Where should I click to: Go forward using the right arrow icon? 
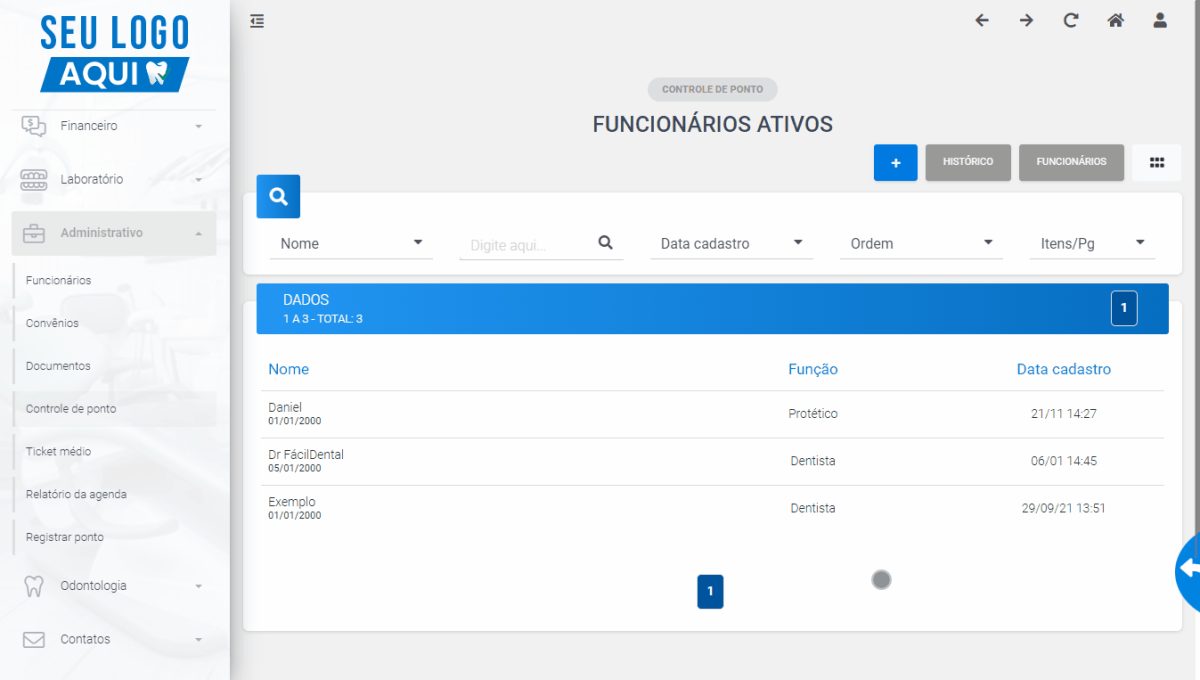pos(1026,20)
